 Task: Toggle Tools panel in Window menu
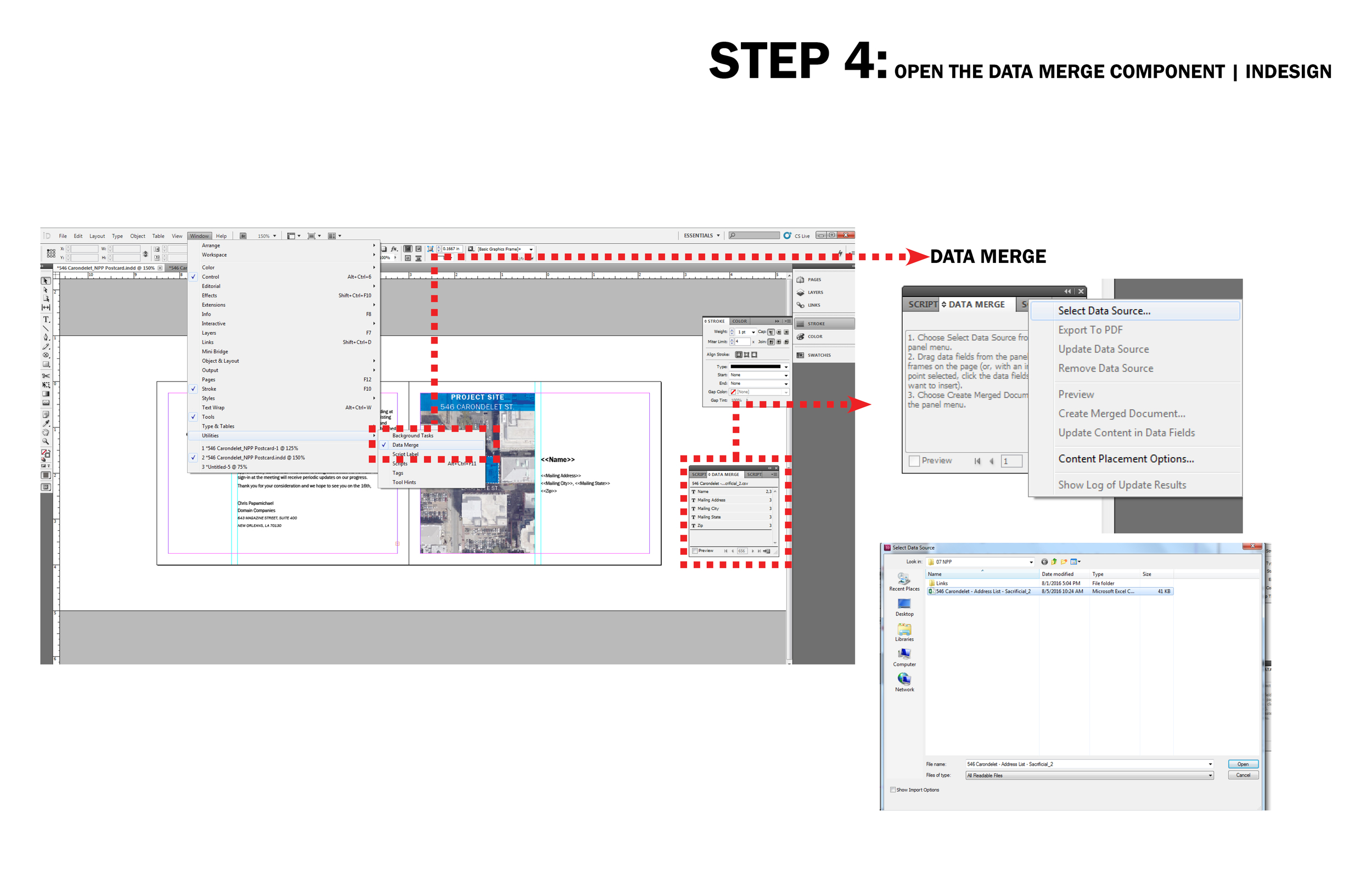tap(284, 417)
